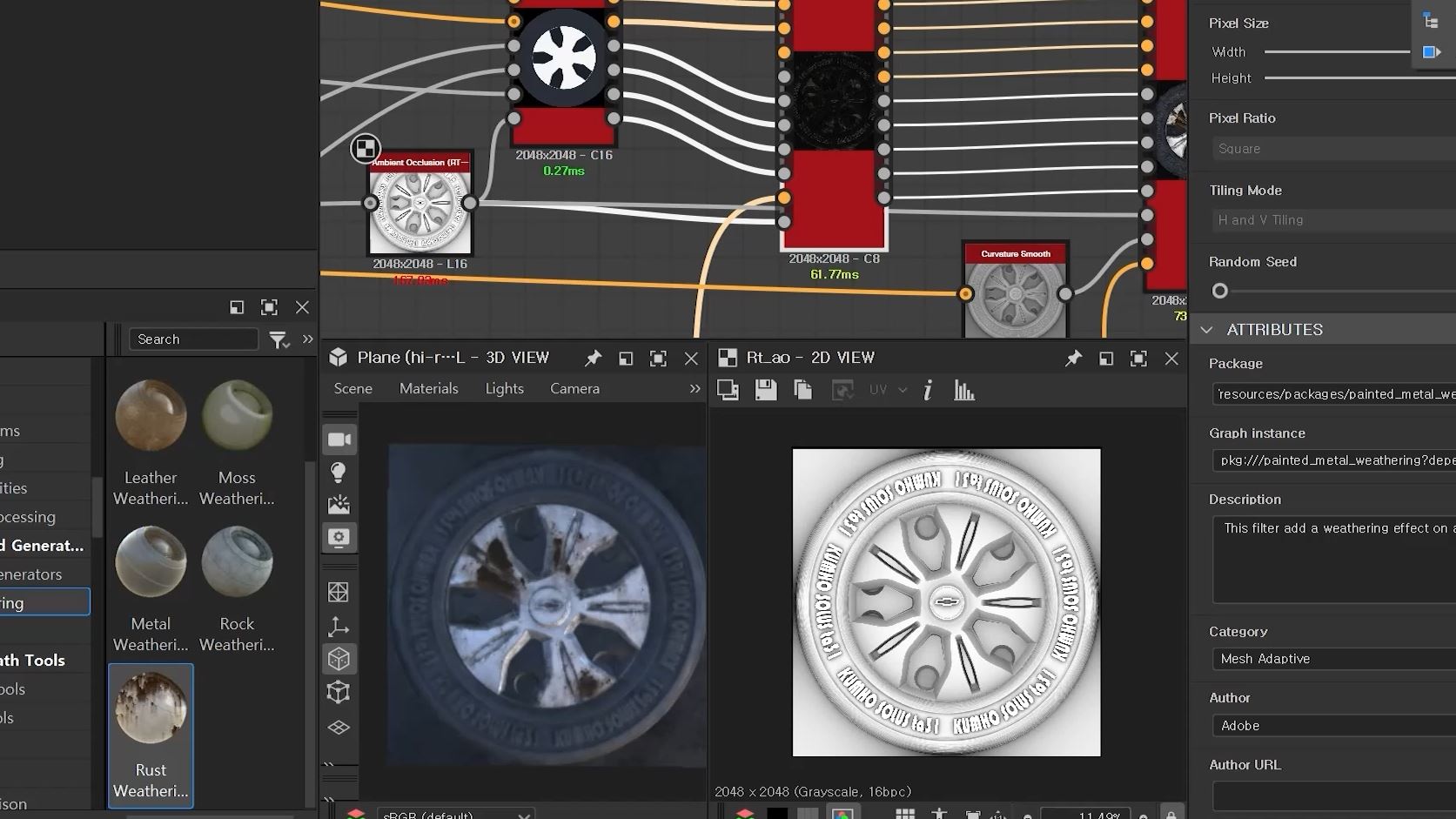Open the histogram in 2D view
This screenshot has width=1456, height=819.
pyautogui.click(x=963, y=391)
